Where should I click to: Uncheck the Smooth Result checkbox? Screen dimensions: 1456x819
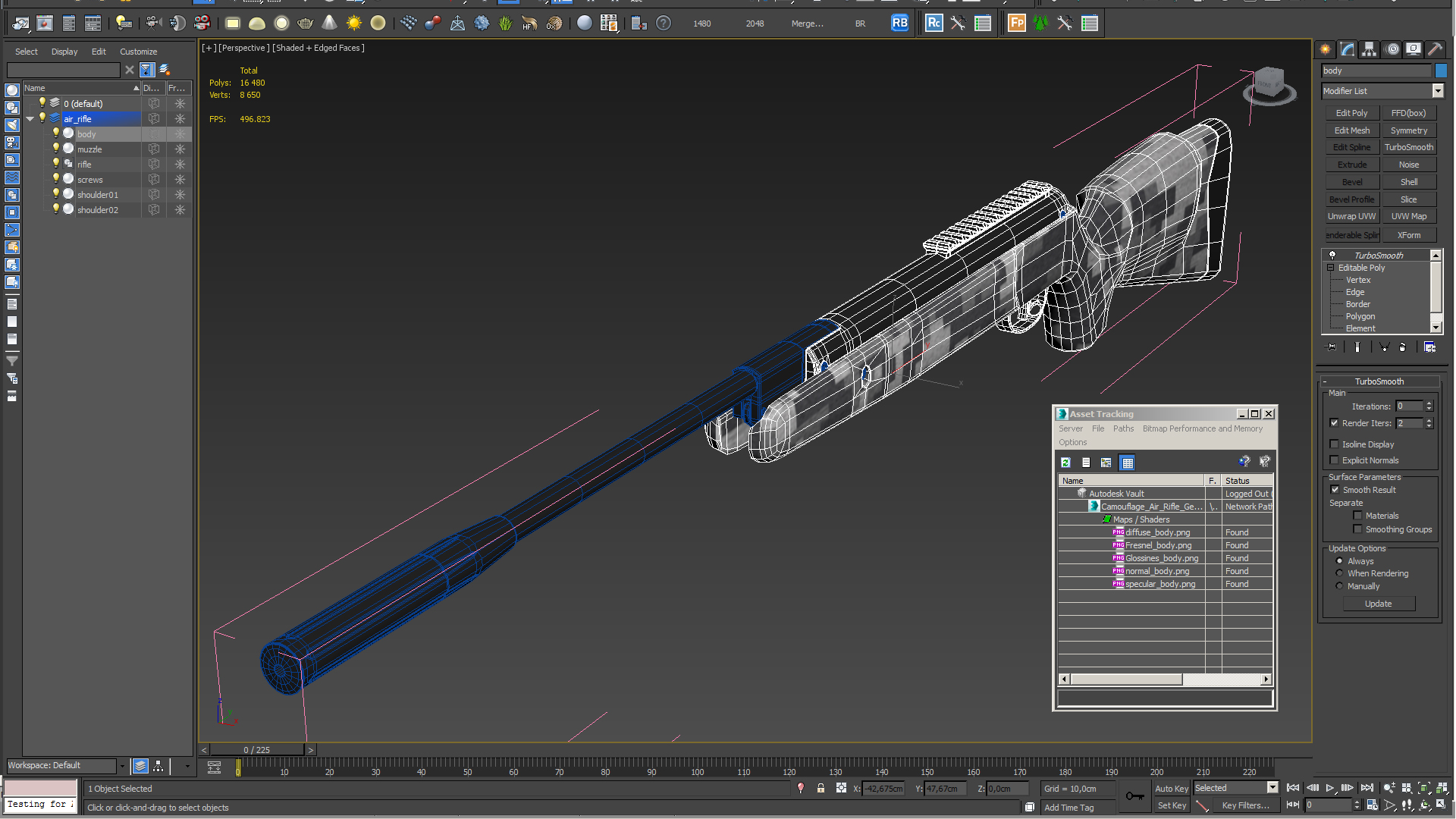point(1335,490)
